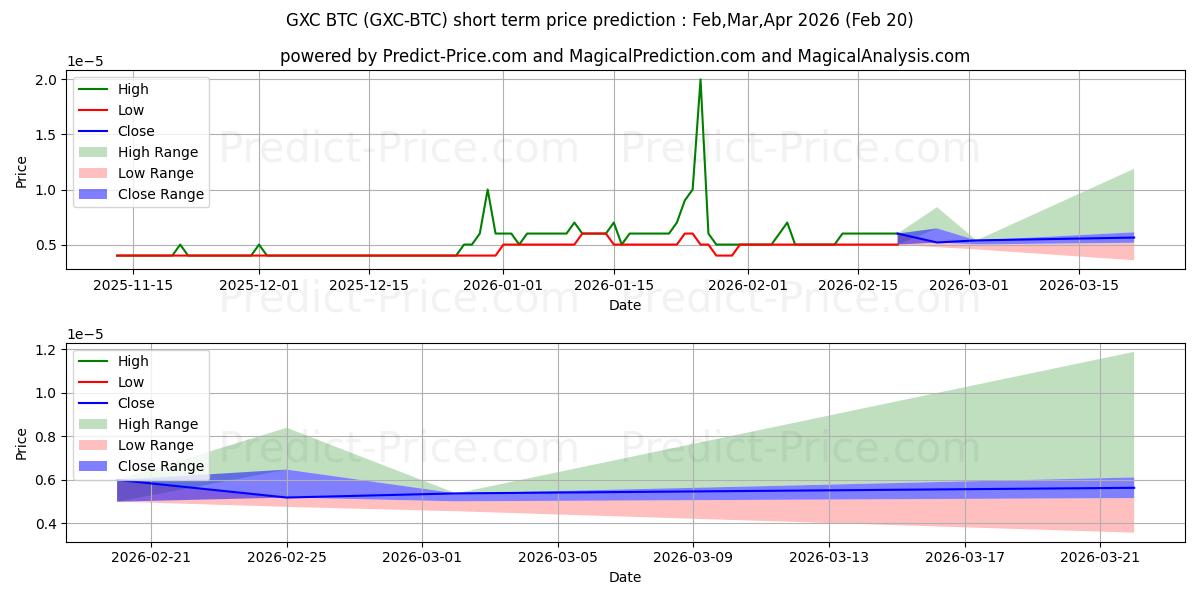Click the 1e-5 scale label above bottom chart
The height and width of the screenshot is (600, 1200).
click(86, 334)
